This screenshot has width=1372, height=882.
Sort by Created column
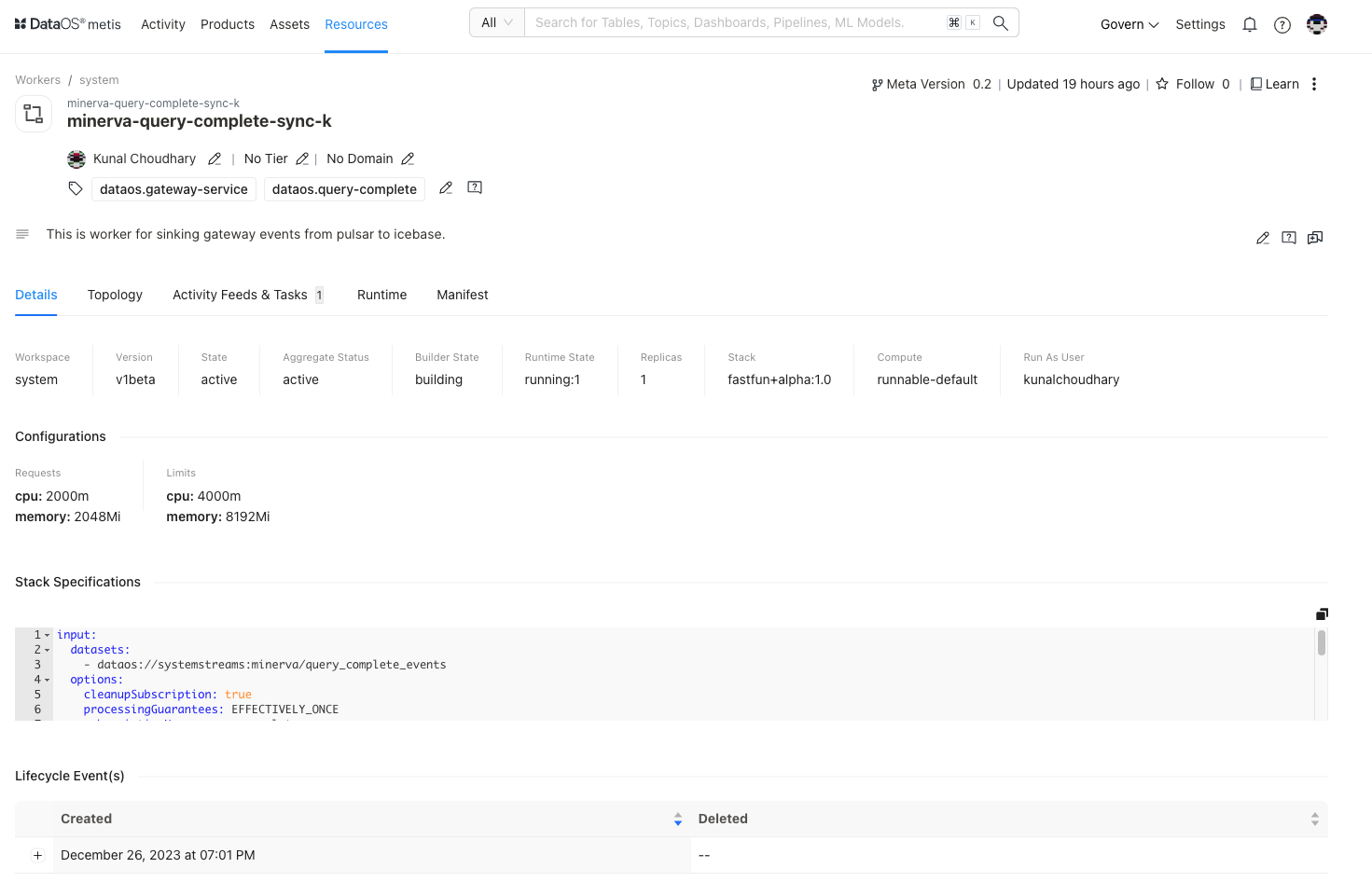678,819
